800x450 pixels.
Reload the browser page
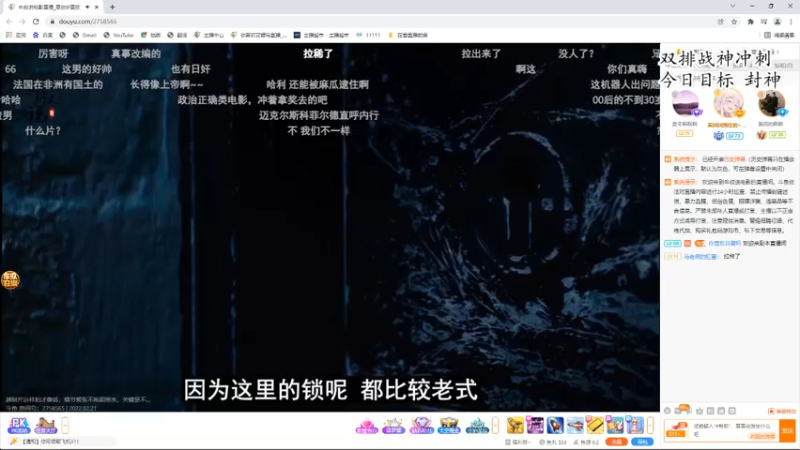(36, 21)
